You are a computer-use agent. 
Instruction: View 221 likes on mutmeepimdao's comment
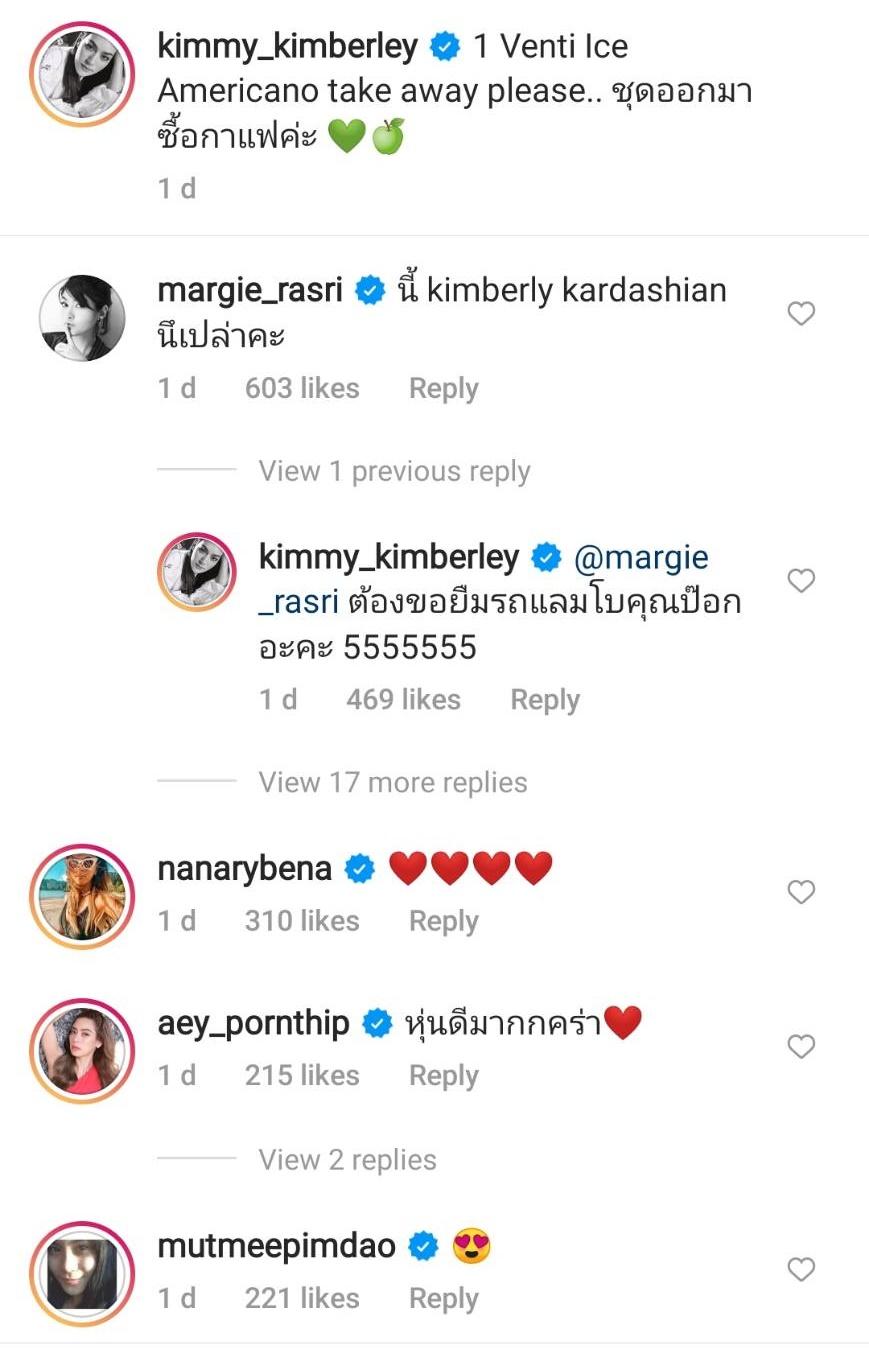(x=302, y=1298)
